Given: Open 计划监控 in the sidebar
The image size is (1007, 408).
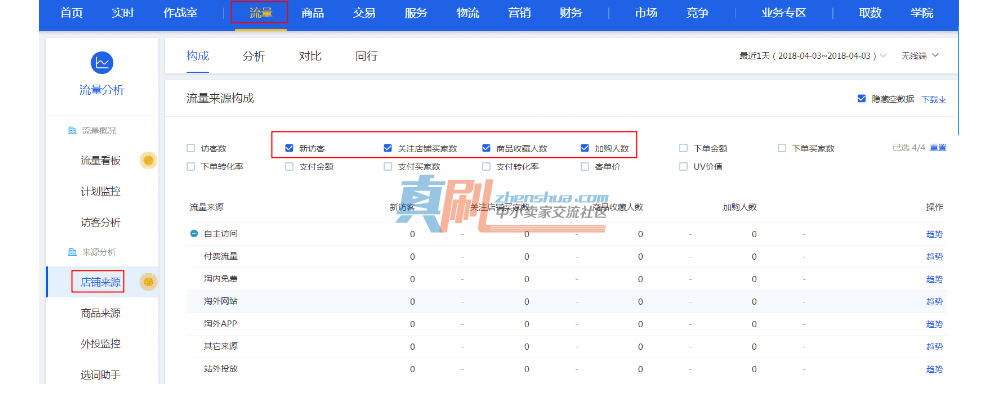Looking at the screenshot, I should [x=101, y=191].
